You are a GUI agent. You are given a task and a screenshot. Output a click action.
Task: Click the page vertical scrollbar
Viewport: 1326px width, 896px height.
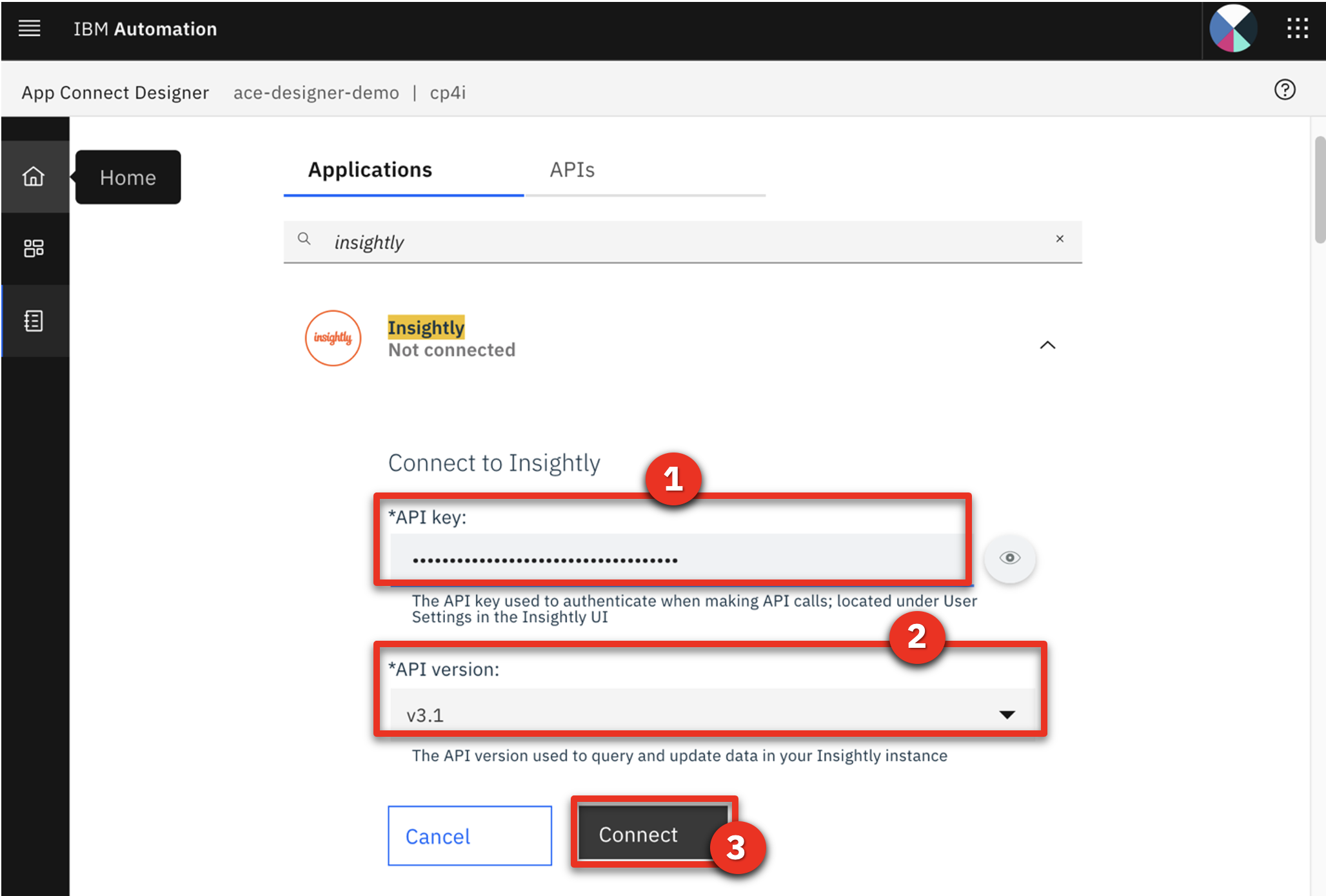pyautogui.click(x=1320, y=190)
